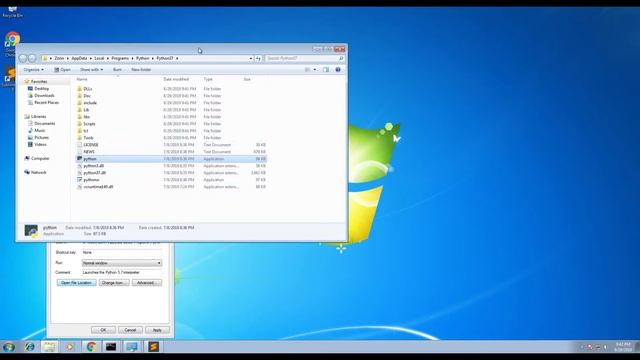Sort files by Date modified header
This screenshot has height=360, width=640.
coord(176,79)
